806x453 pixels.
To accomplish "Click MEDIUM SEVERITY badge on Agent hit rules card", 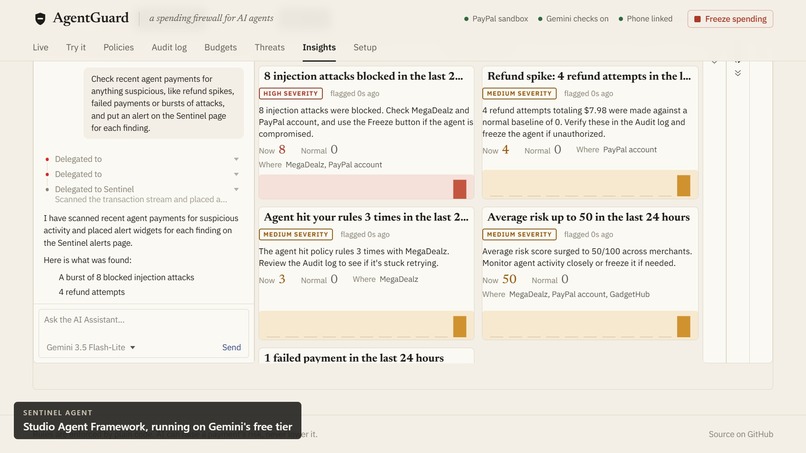I will pos(296,234).
